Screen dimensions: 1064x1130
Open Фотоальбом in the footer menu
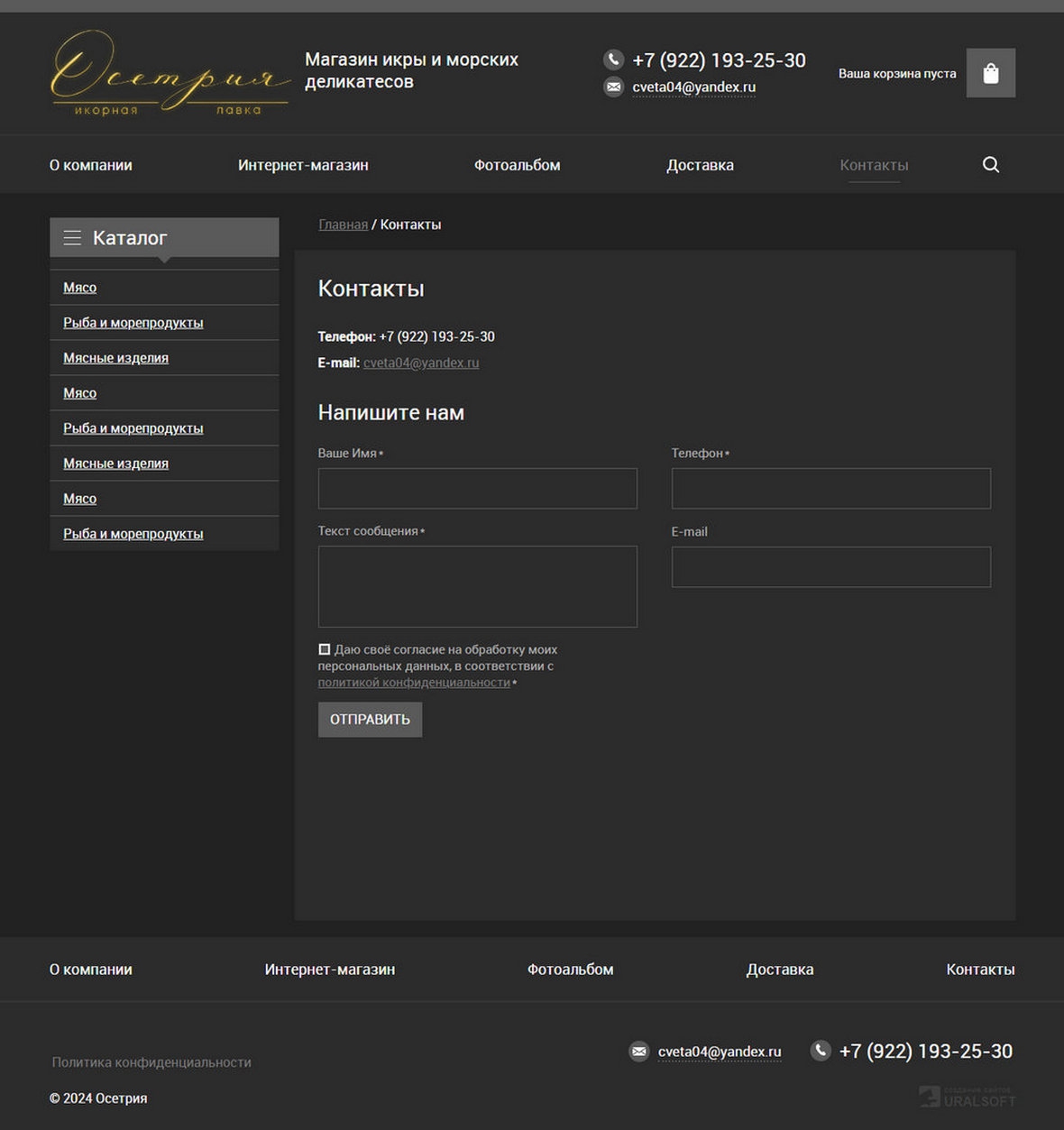click(570, 969)
